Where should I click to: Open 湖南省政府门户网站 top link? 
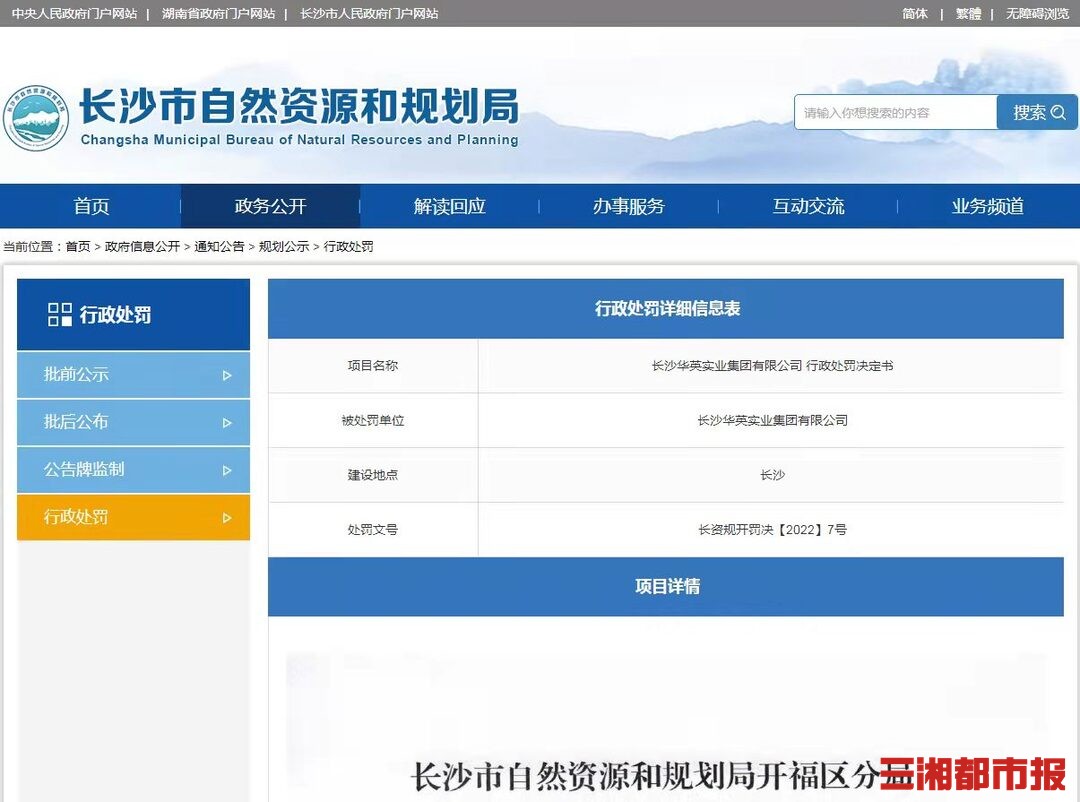[x=218, y=14]
